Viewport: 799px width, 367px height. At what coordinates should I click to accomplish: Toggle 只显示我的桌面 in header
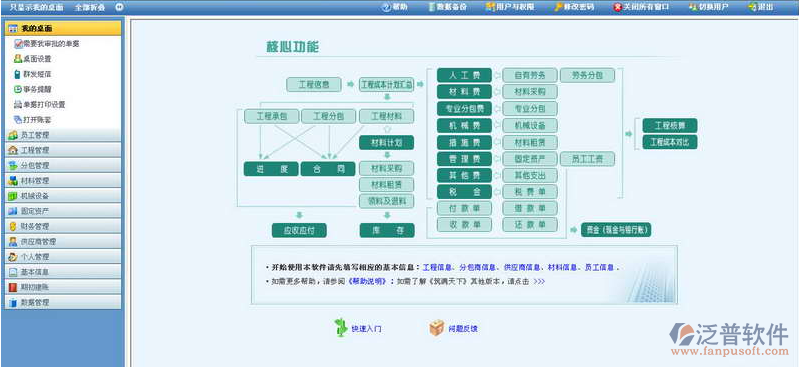(x=37, y=8)
